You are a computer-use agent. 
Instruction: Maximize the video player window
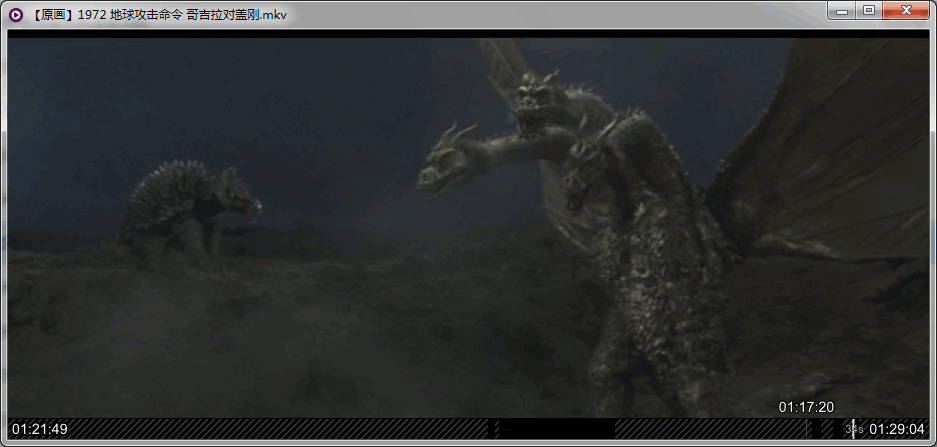tap(868, 11)
